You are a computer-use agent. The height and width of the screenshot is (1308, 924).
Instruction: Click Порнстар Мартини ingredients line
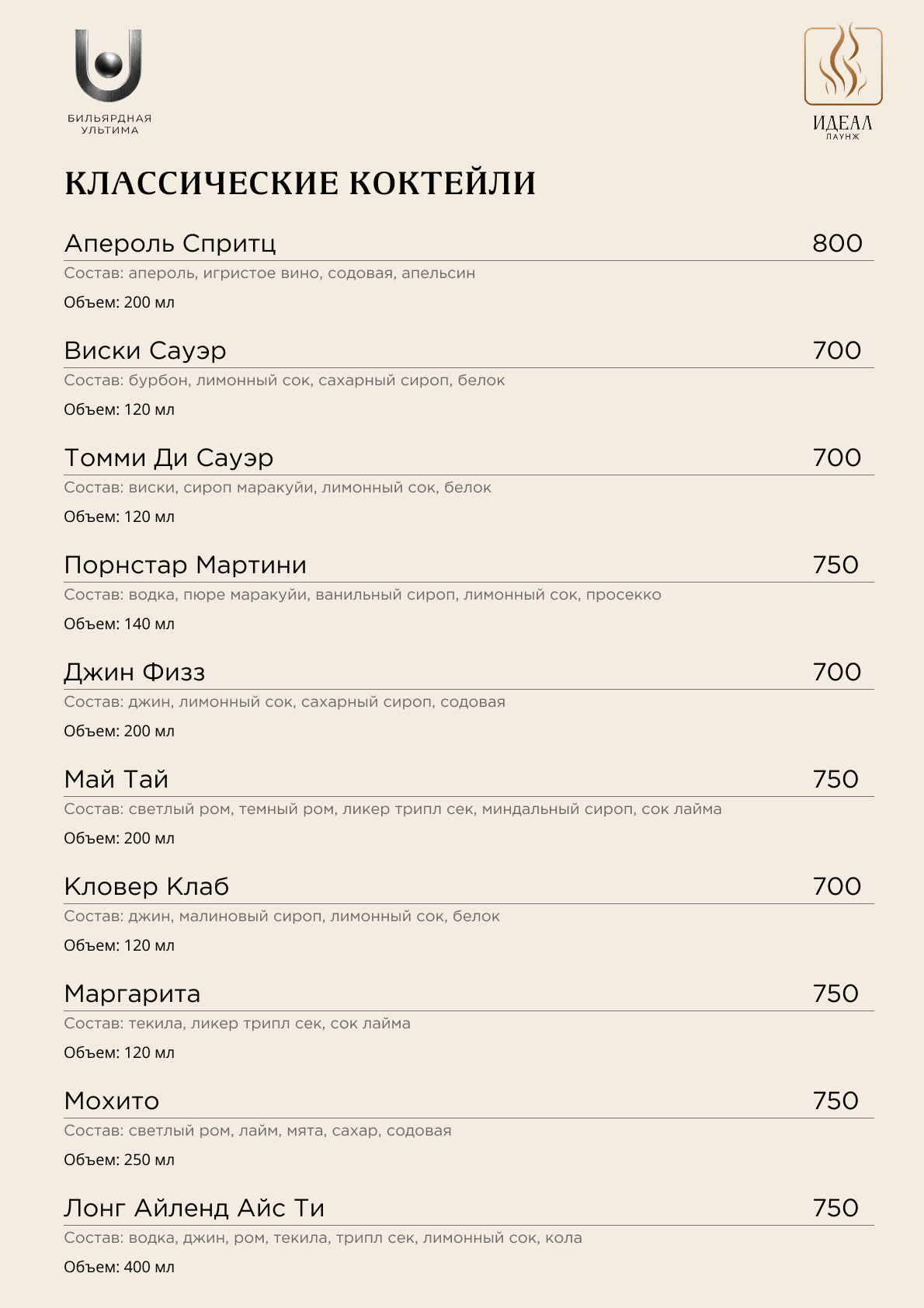[363, 595]
